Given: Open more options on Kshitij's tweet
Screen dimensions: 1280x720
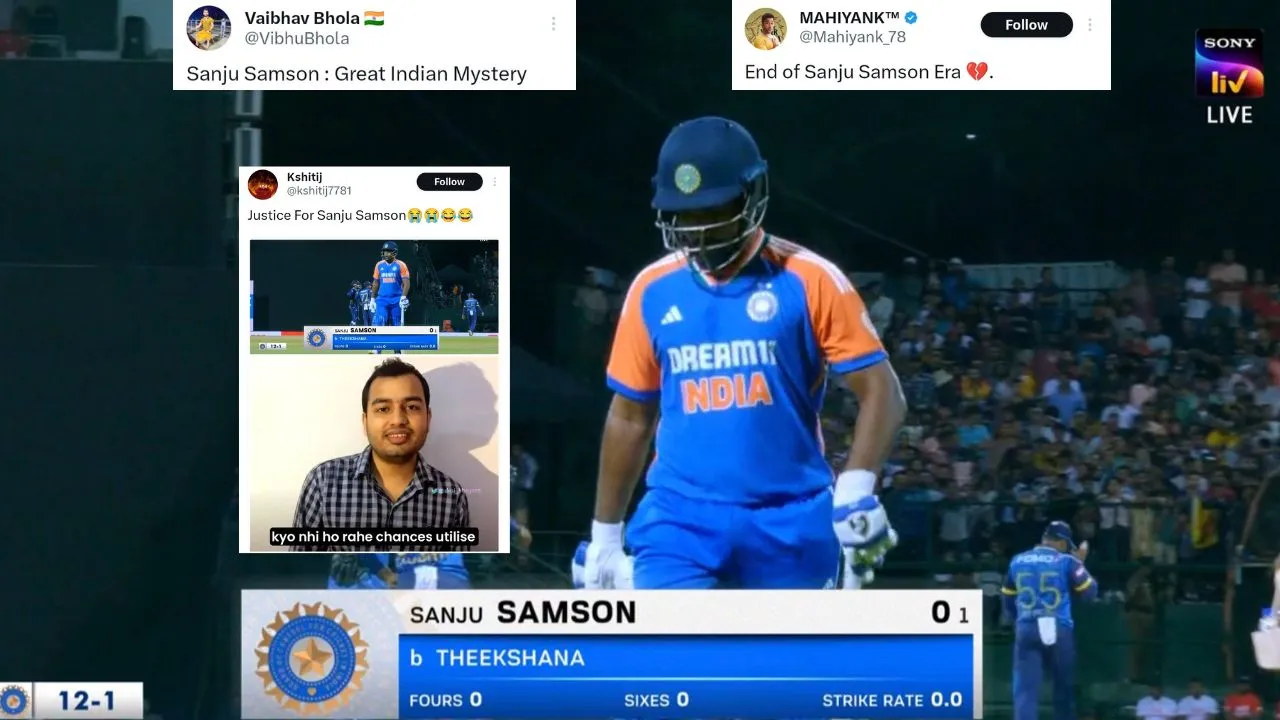Looking at the screenshot, I should [494, 182].
